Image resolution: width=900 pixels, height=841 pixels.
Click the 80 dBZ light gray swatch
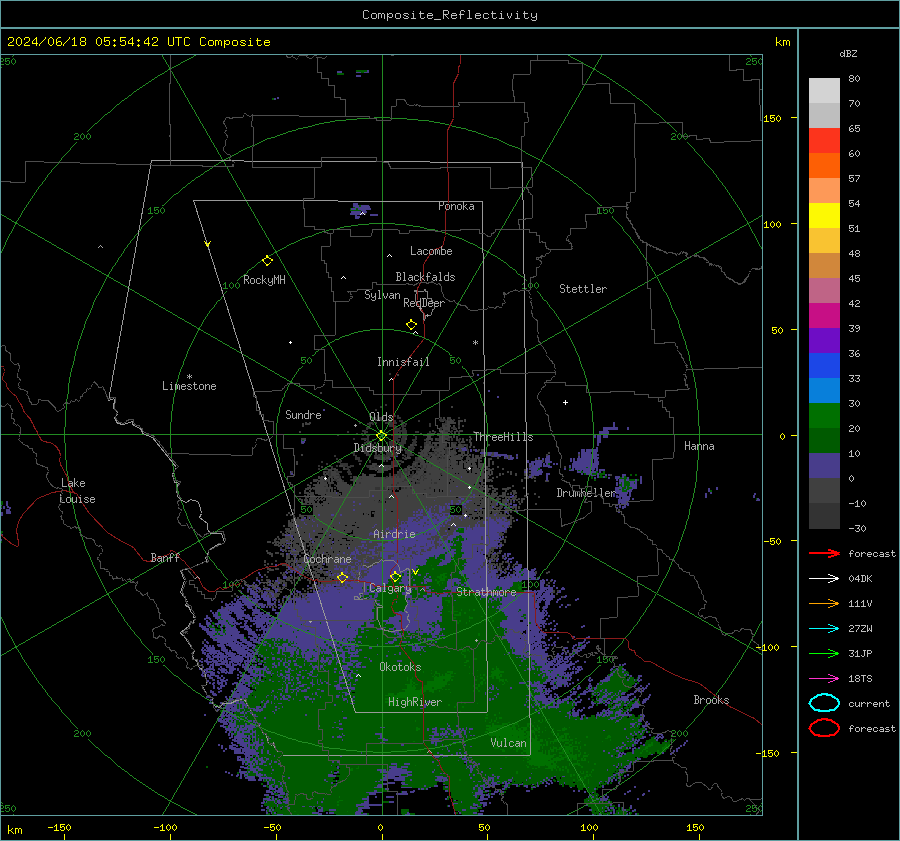(x=824, y=91)
